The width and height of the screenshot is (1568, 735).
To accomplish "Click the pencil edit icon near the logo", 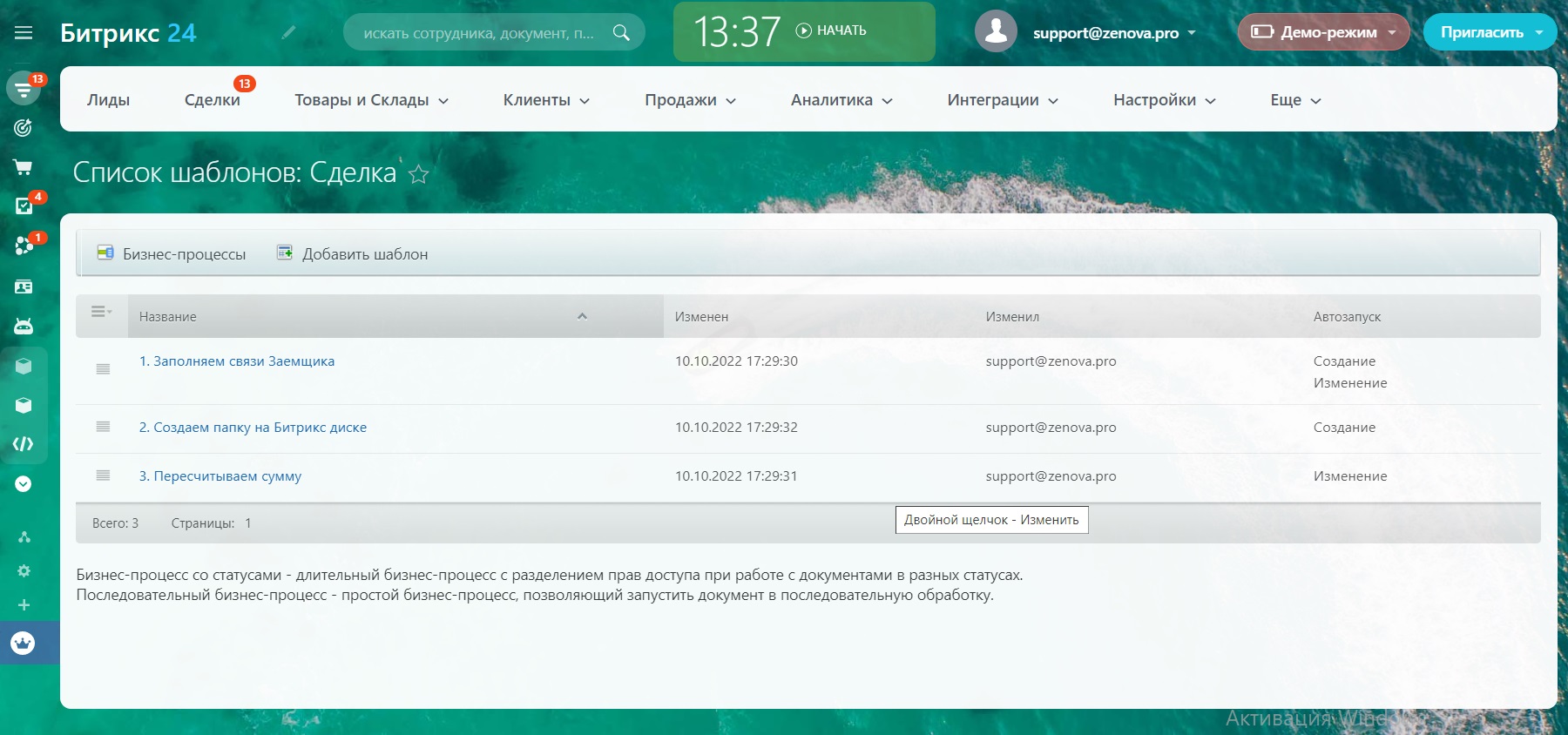I will [288, 32].
